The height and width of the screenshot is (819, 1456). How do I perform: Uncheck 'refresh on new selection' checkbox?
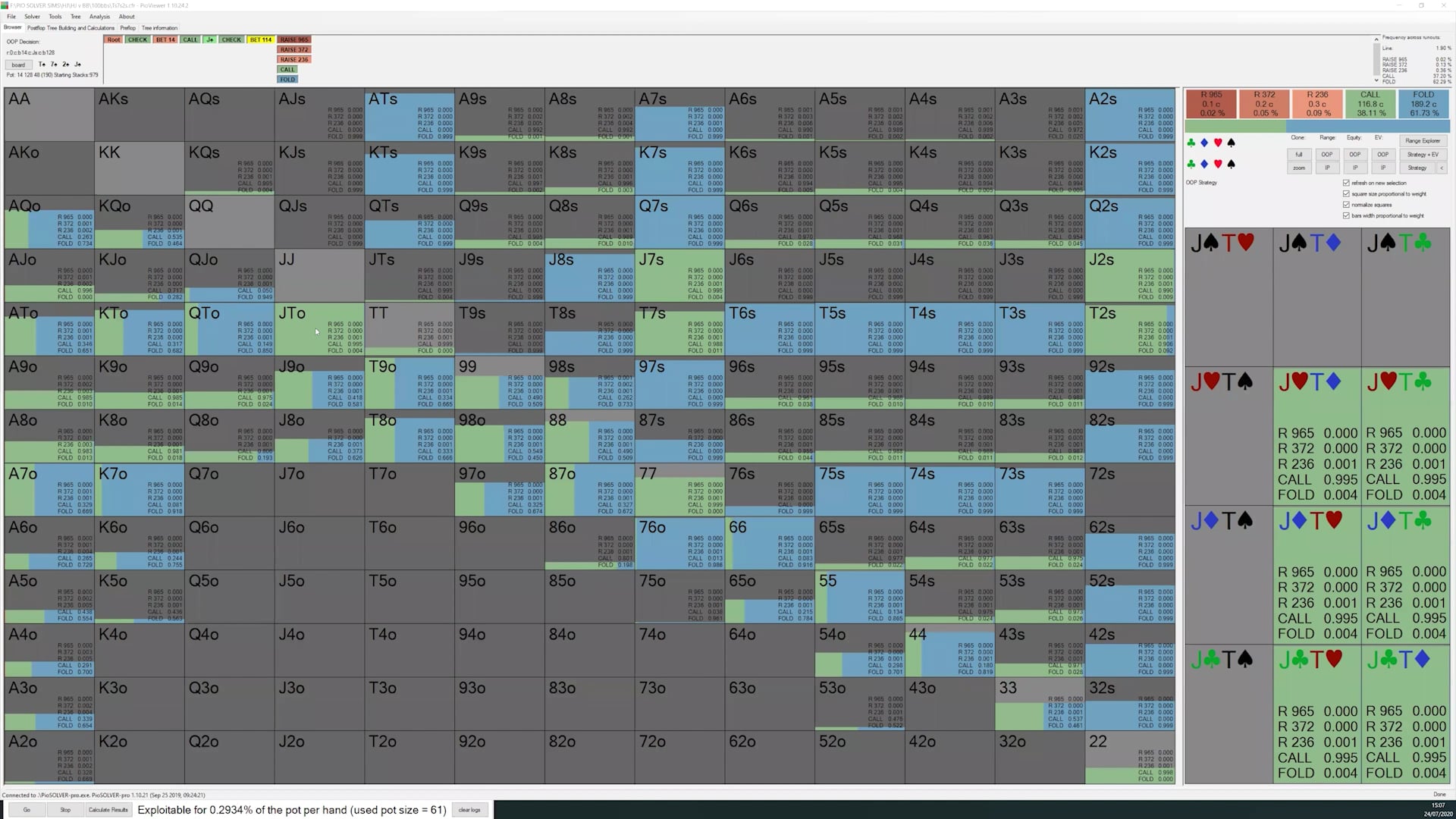tap(1347, 183)
